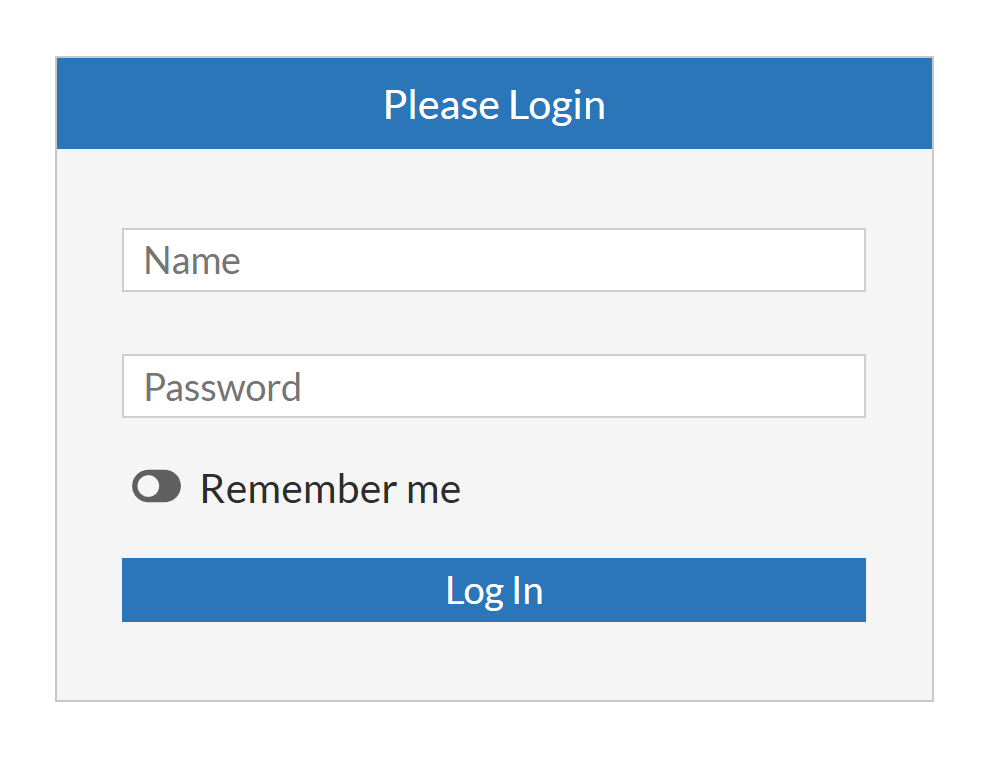Viewport: 988px width, 759px height.
Task: Switch on Remember me slider toggle
Action: click(x=157, y=487)
